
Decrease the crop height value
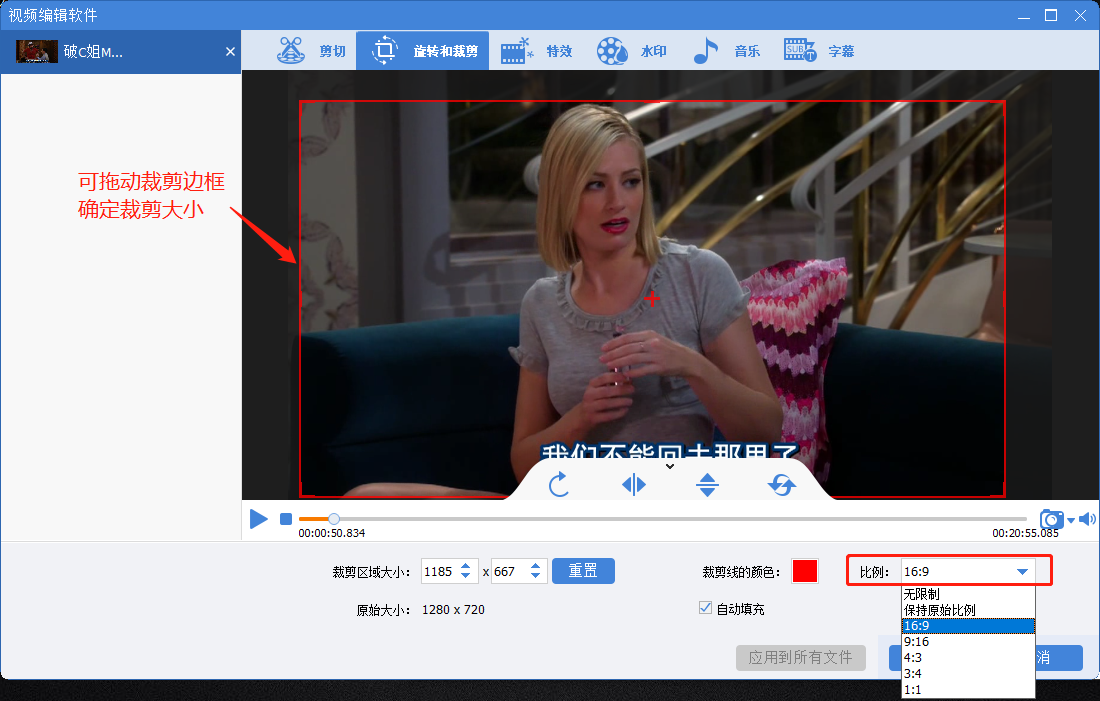(x=535, y=576)
